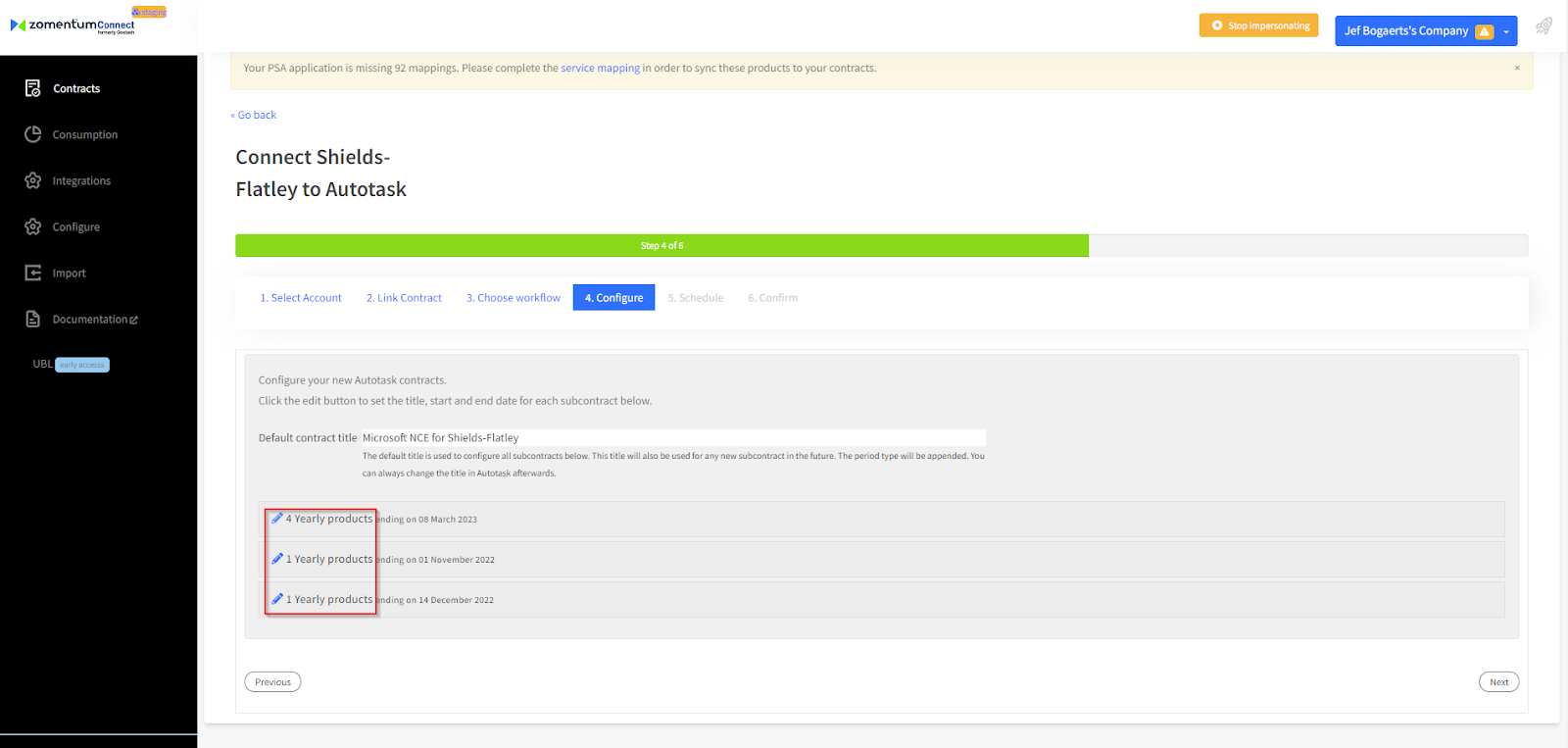
Task: Open the UBL early access item
Action: click(71, 364)
